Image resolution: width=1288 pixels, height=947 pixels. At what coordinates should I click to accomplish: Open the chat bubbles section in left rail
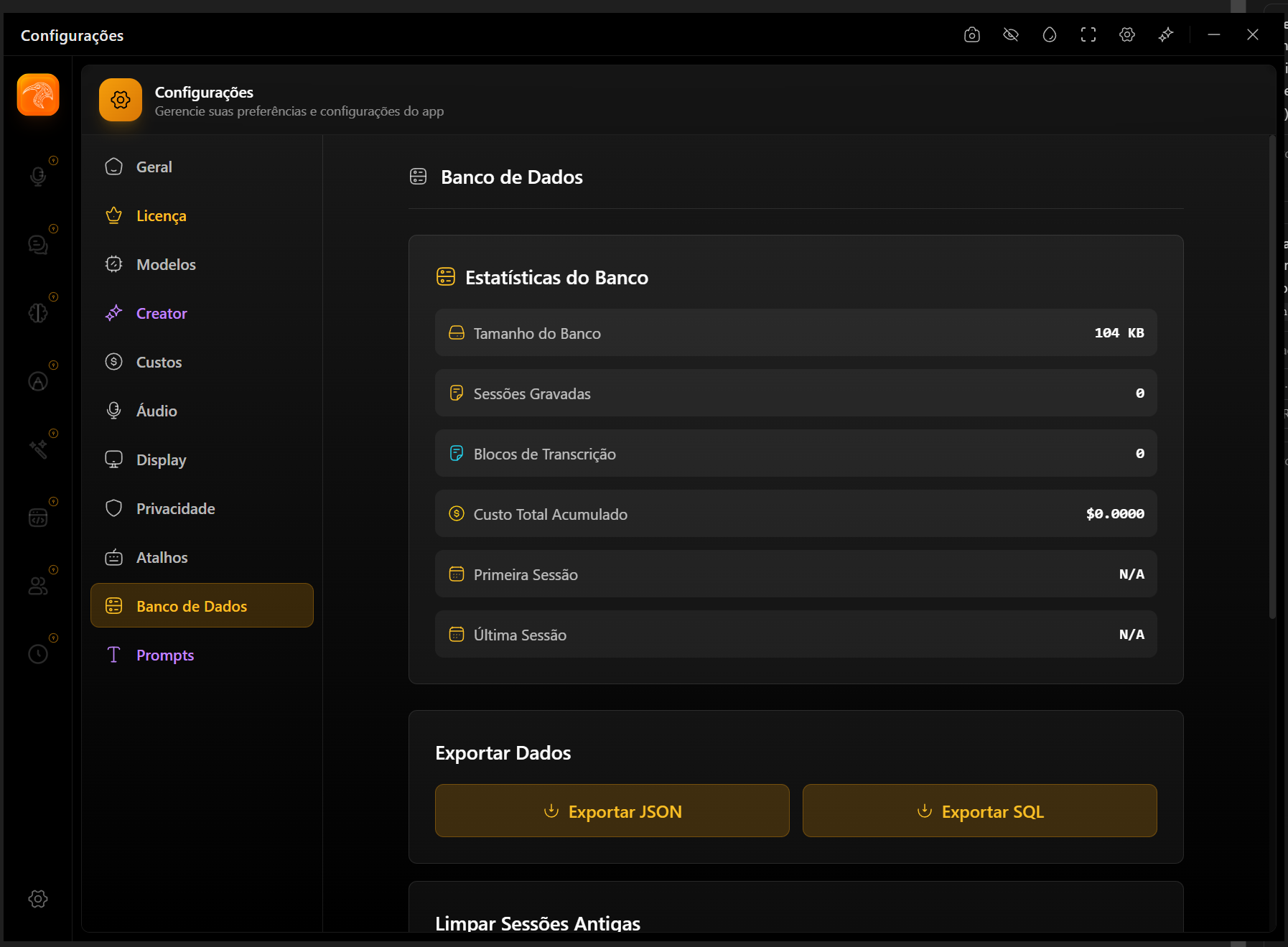pyautogui.click(x=38, y=244)
